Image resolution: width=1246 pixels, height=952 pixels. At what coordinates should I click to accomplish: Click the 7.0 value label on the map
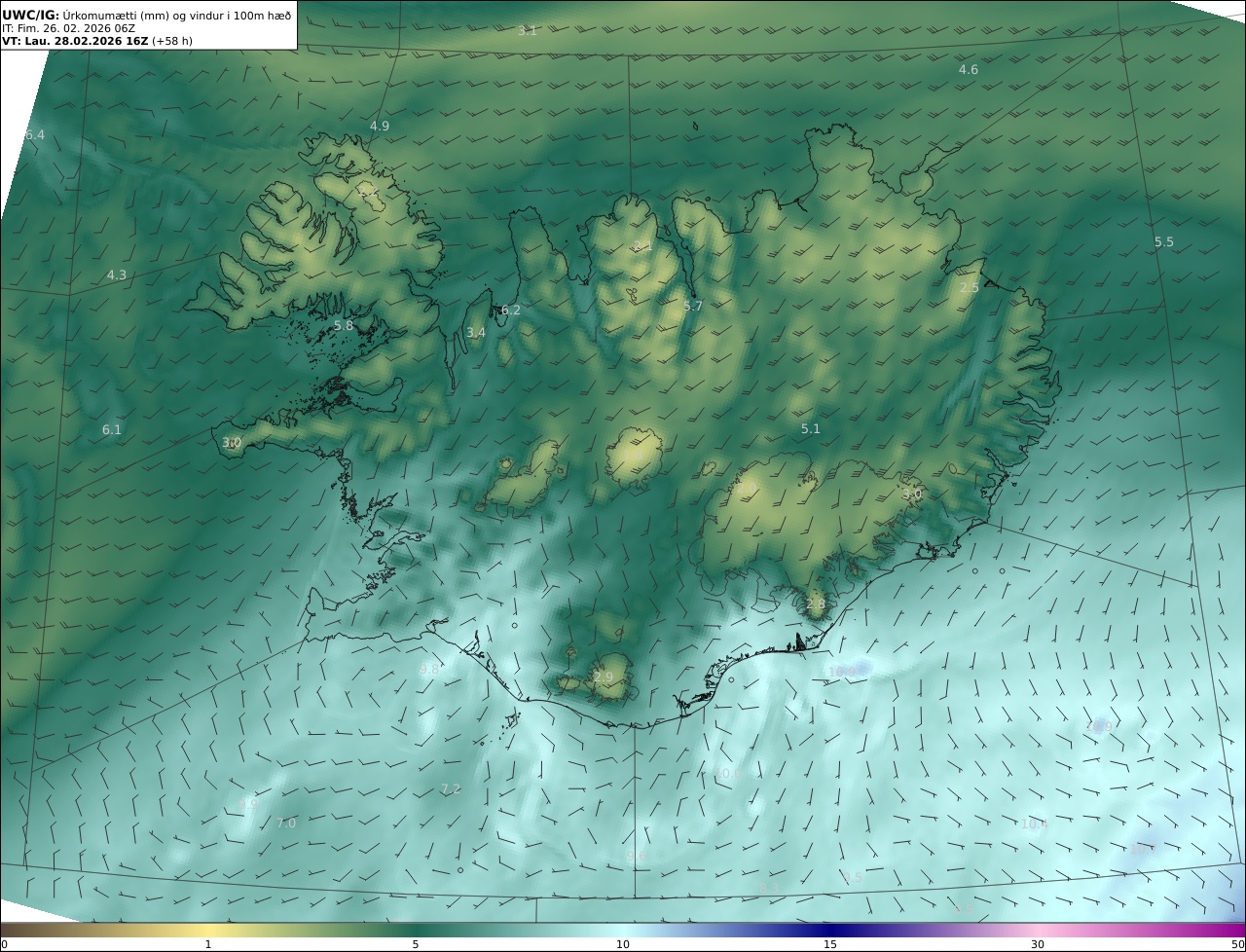[285, 824]
